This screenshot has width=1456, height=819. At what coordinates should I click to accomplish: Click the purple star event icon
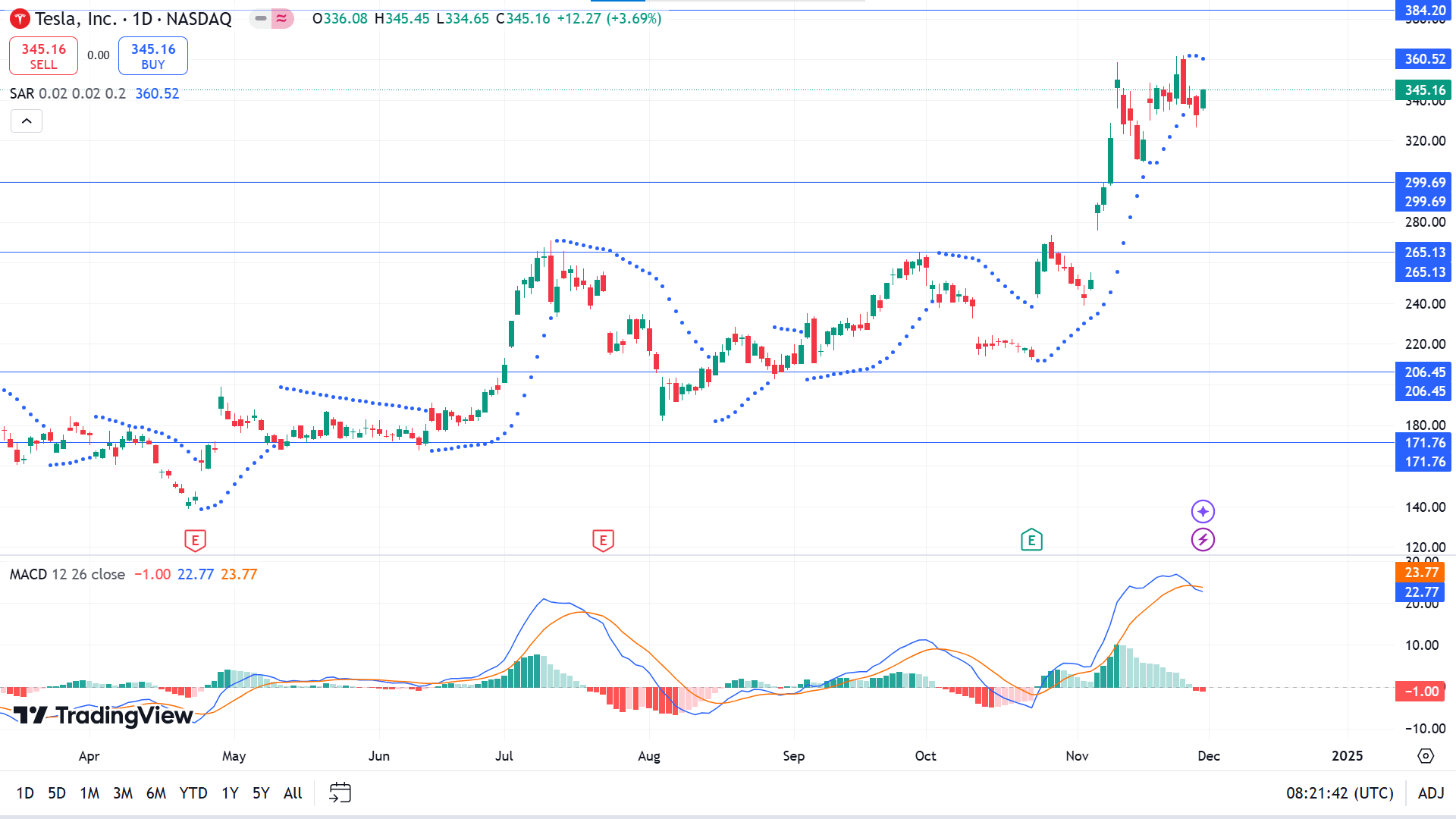(1203, 512)
